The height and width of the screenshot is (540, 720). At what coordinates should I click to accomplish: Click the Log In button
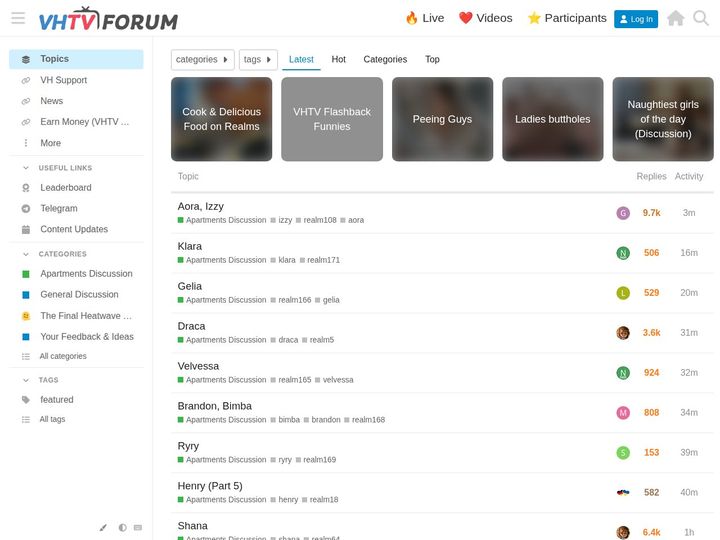636,19
